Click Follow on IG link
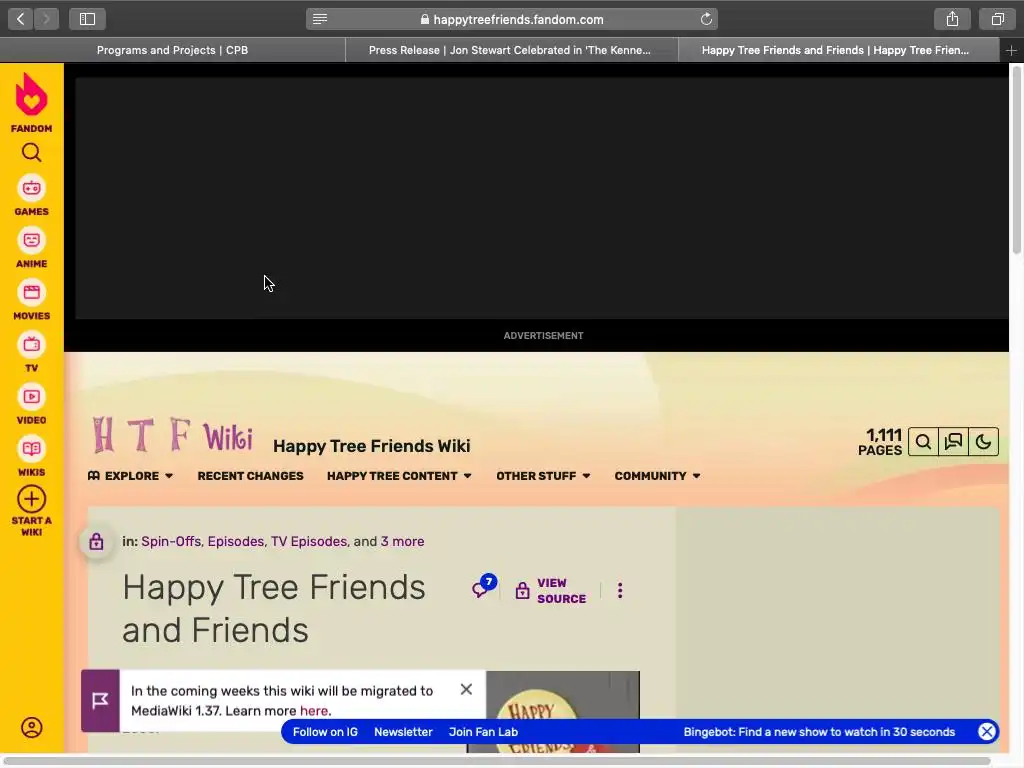The width and height of the screenshot is (1024, 768). (325, 732)
